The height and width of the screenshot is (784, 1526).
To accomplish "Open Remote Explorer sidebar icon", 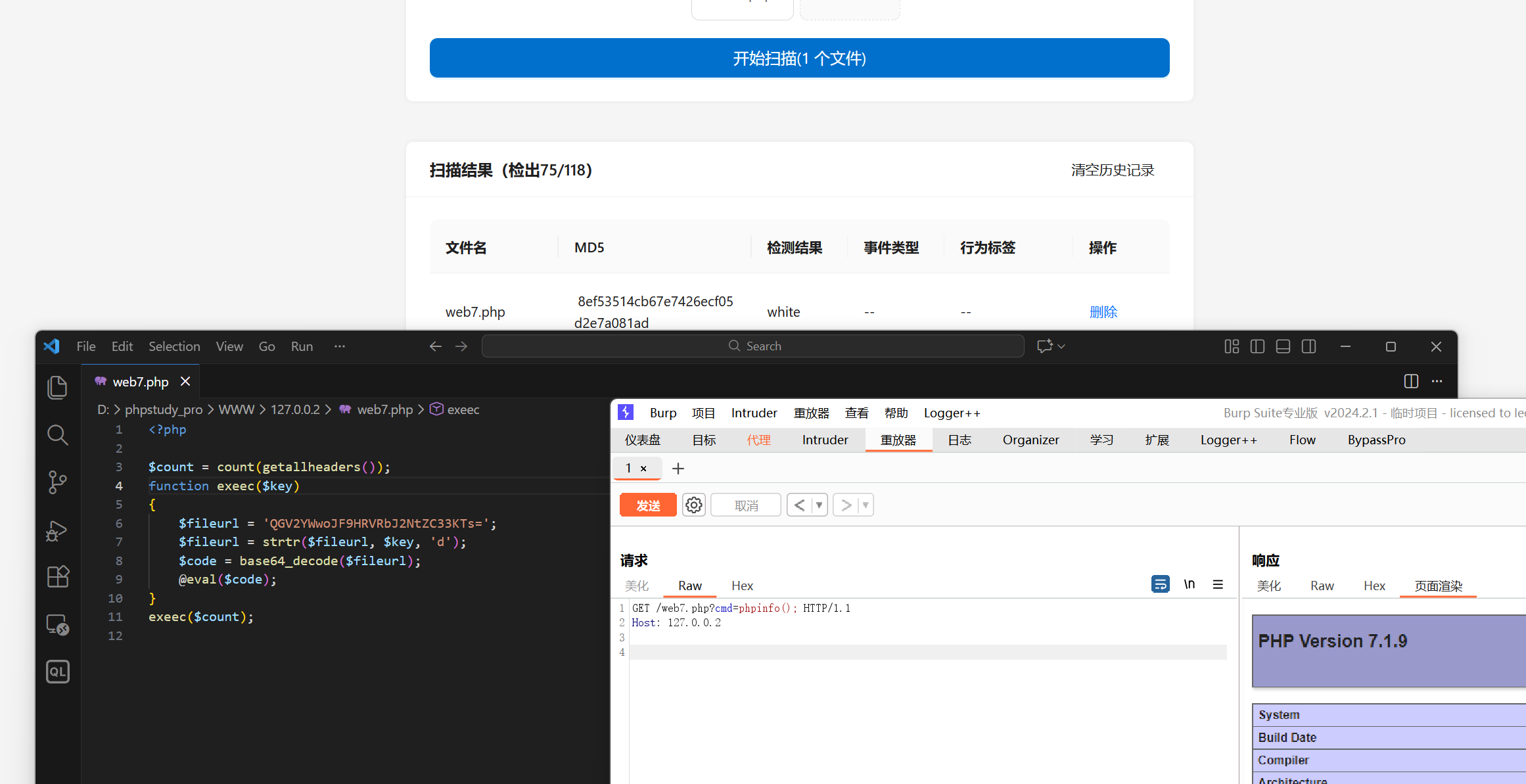I will (57, 624).
